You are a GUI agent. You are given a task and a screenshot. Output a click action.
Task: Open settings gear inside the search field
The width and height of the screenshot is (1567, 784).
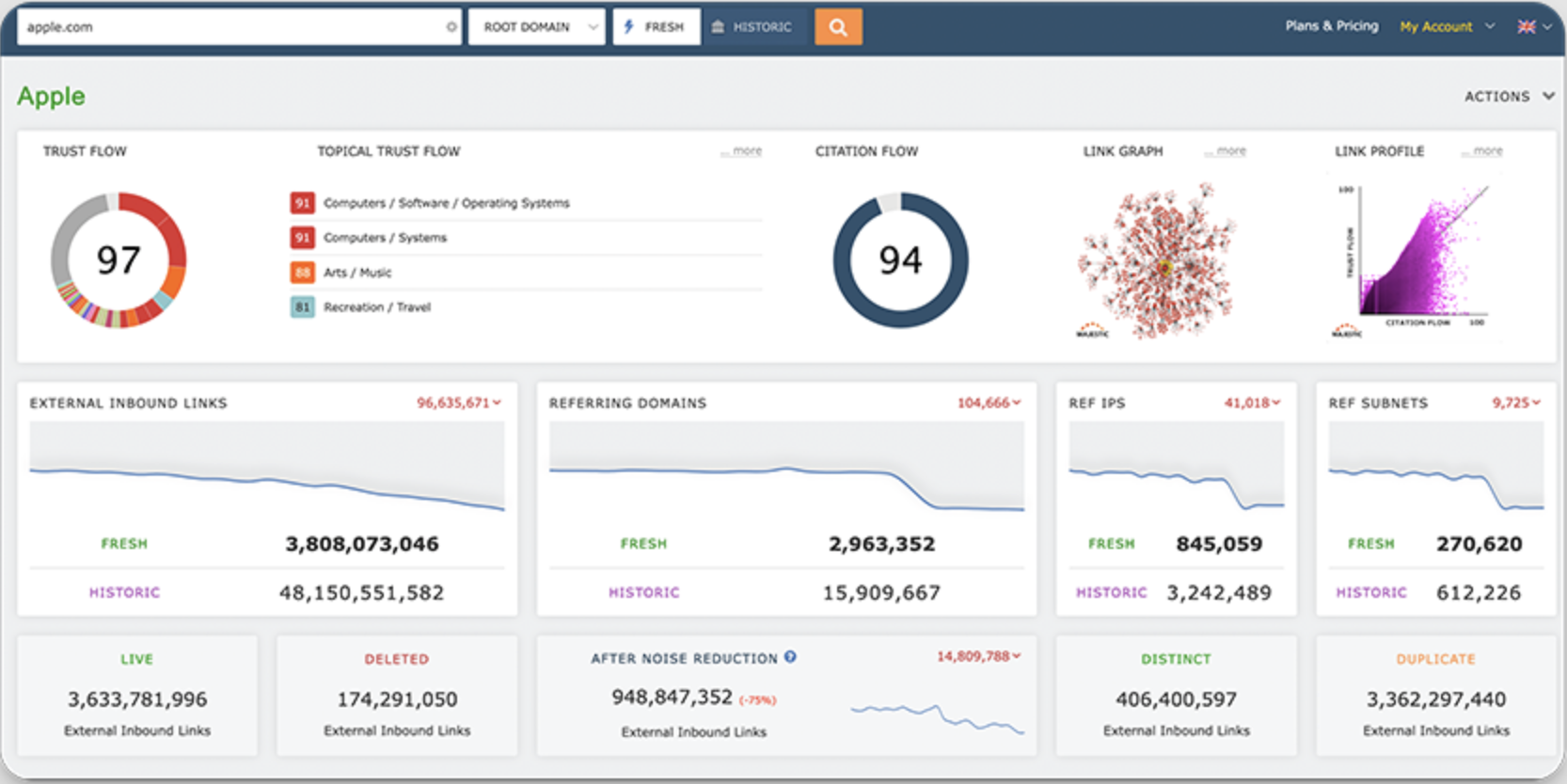point(451,27)
